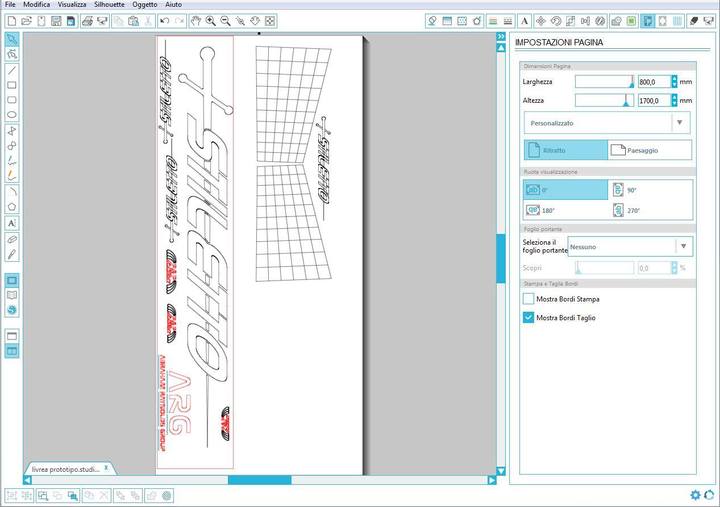720x507 pixels.
Task: Select the Draw a Rounded Rectangle tool
Action: click(12, 100)
